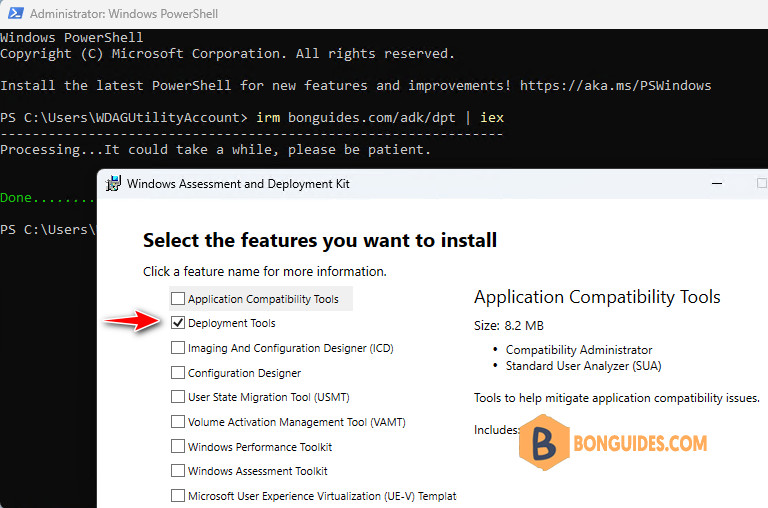Click the aka.ms/PSWindows URL in PowerShell

point(615,86)
